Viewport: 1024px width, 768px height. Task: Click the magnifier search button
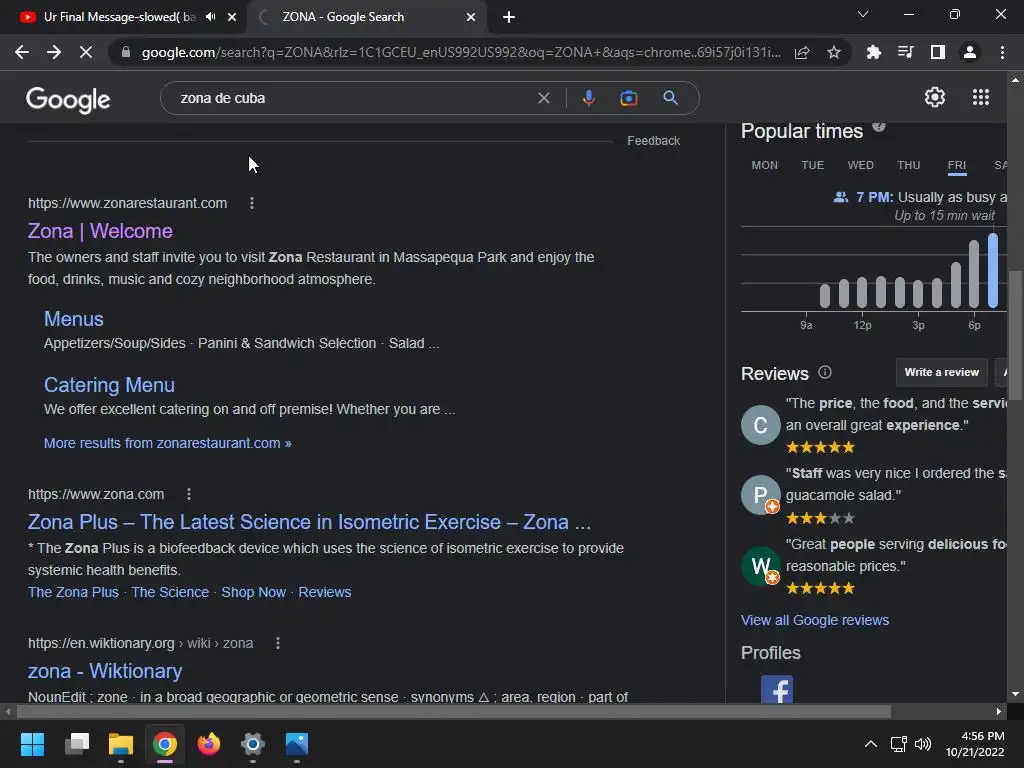coord(670,98)
